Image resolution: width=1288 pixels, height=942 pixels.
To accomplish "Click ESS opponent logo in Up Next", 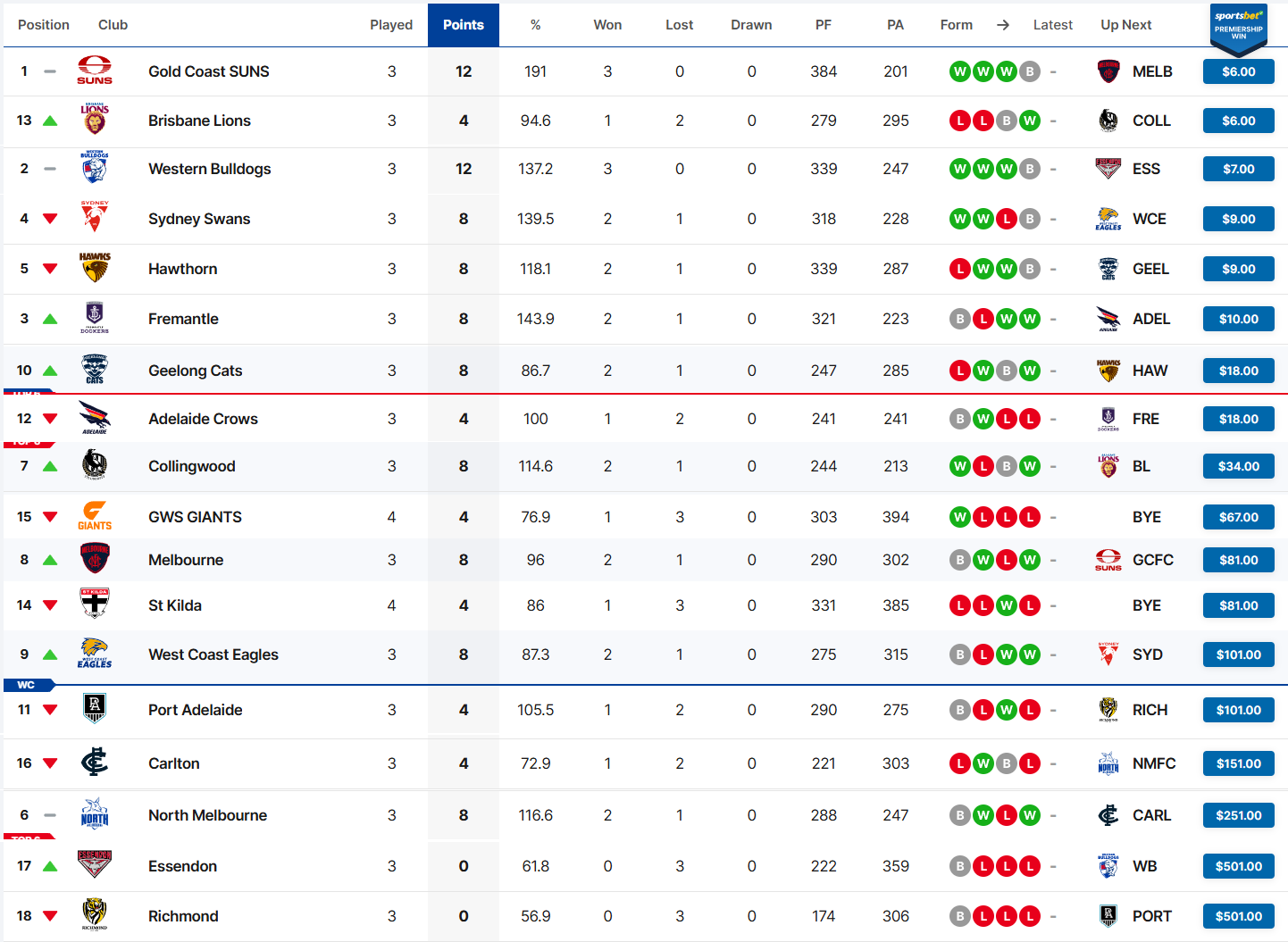I will pyautogui.click(x=1108, y=169).
